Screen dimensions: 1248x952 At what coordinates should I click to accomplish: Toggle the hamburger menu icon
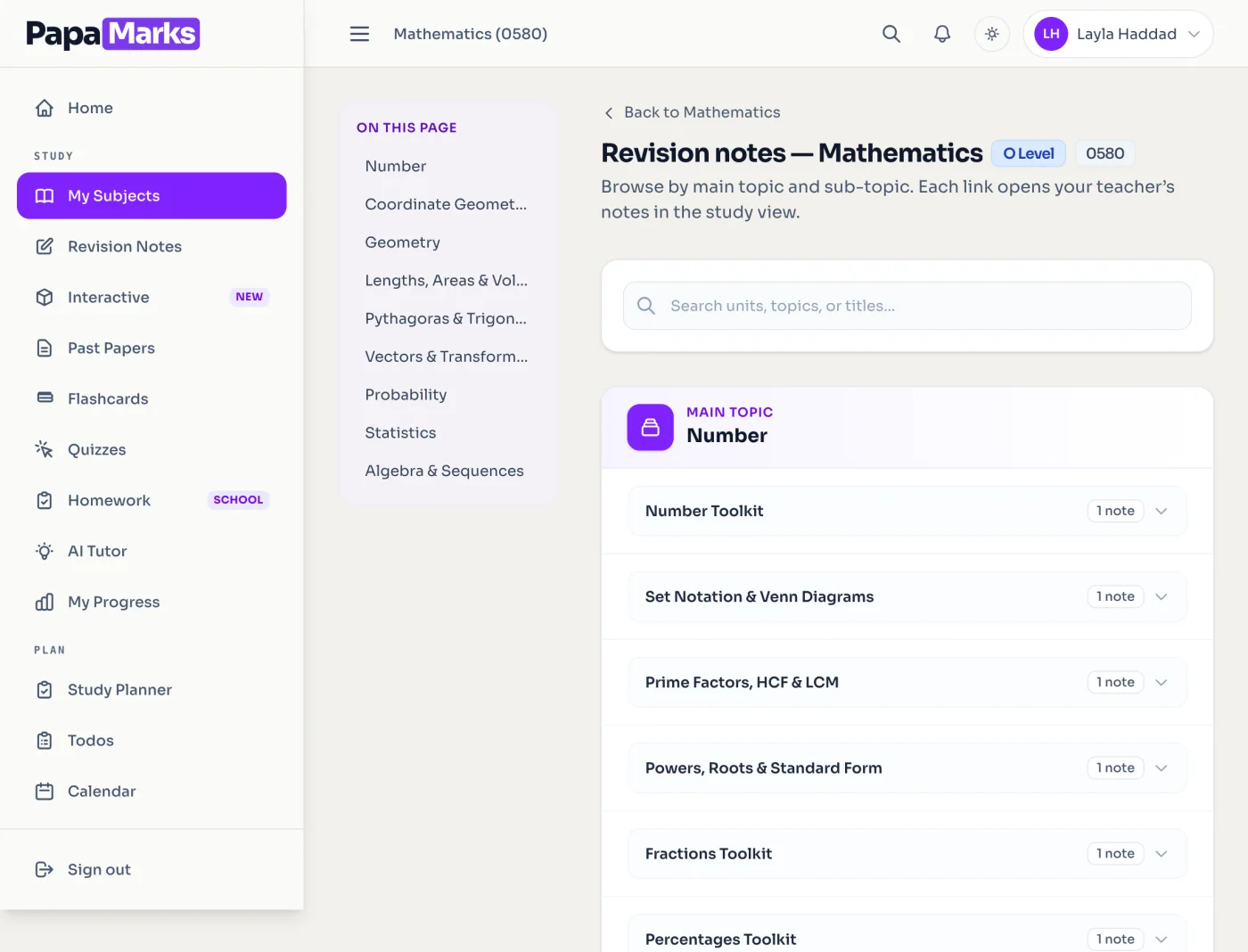(x=359, y=34)
